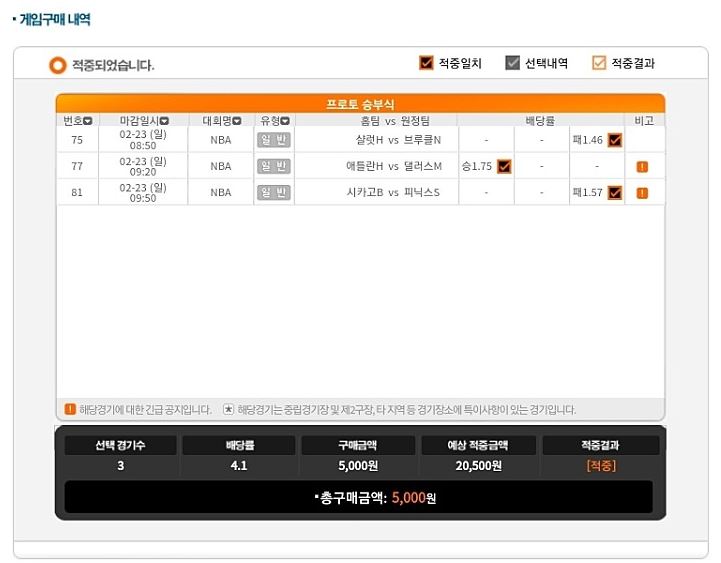Click the 샬럿H vs 브루클N matchup
This screenshot has height=563, width=721.
click(398, 140)
